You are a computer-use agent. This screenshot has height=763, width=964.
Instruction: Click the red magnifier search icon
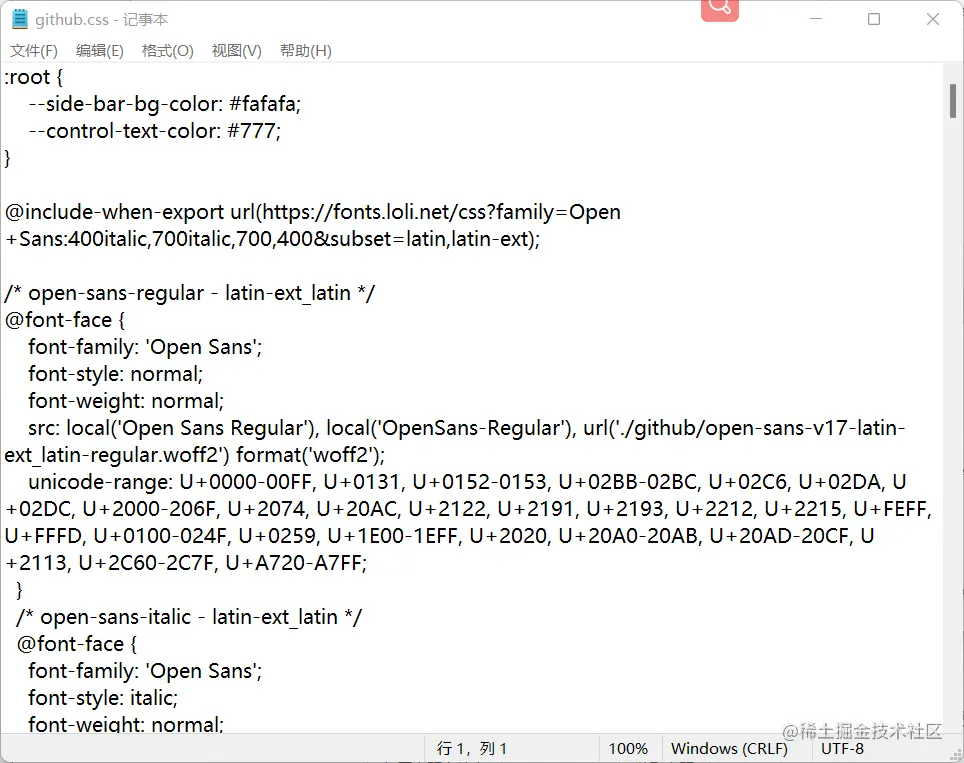tap(719, 9)
